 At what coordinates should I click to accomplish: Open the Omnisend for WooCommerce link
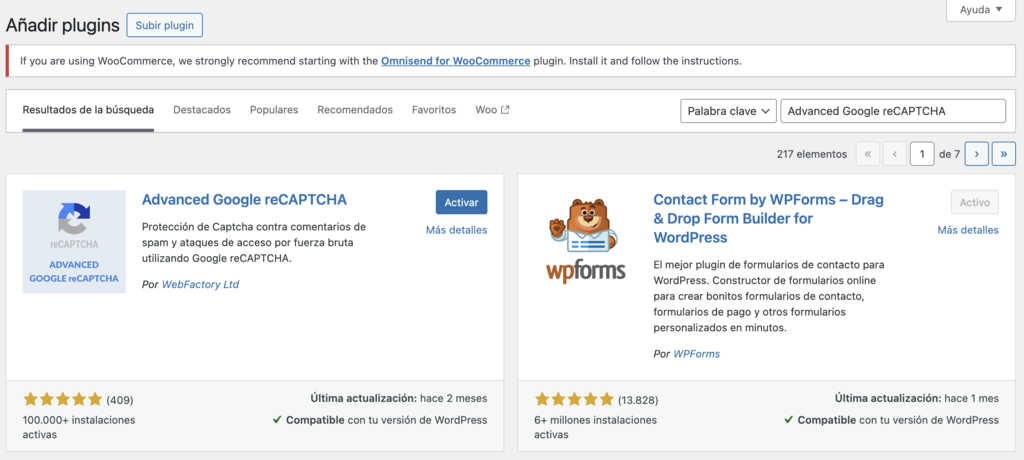pos(455,61)
